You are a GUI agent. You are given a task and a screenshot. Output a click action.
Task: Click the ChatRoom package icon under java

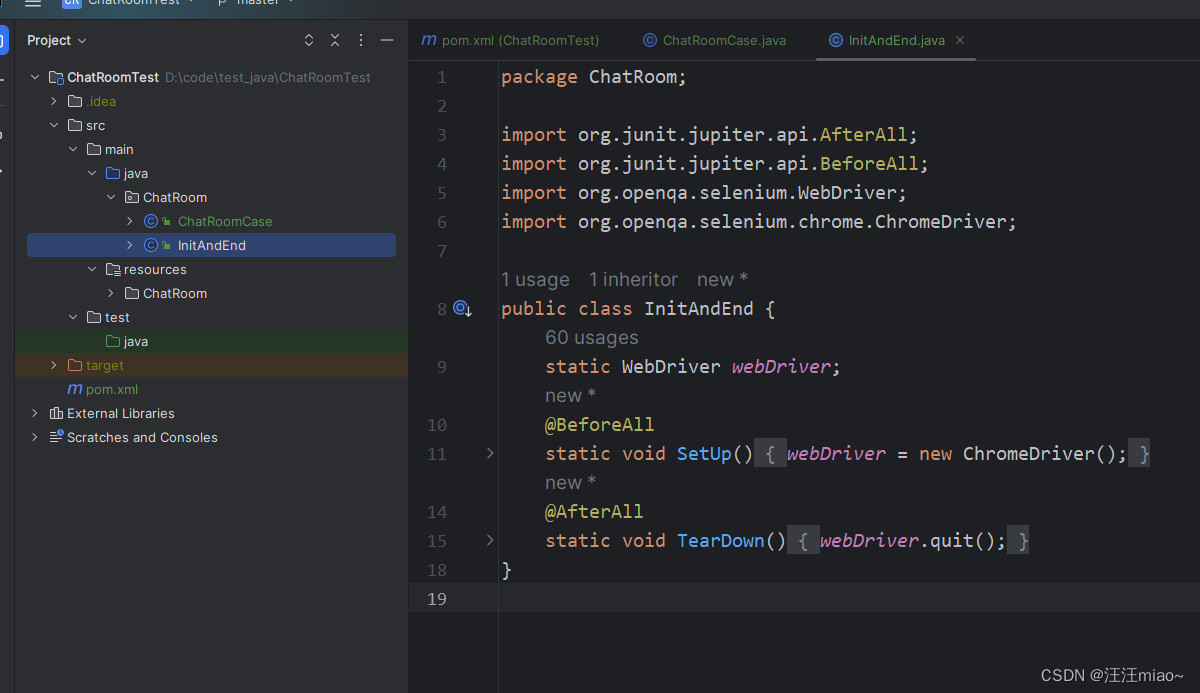point(132,197)
